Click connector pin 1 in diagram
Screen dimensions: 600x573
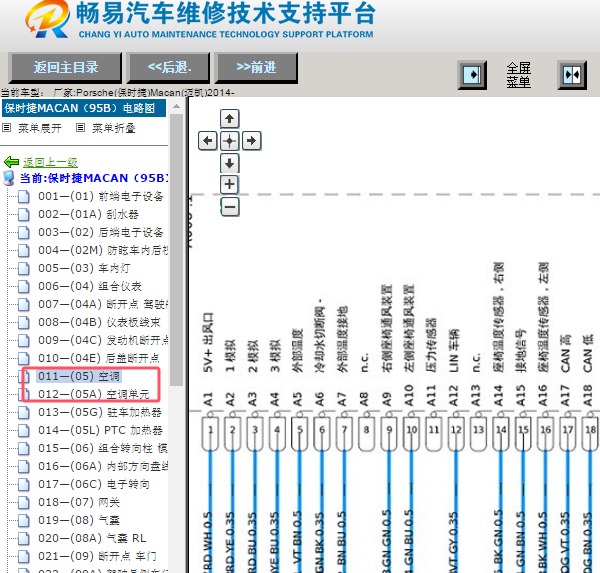click(210, 433)
